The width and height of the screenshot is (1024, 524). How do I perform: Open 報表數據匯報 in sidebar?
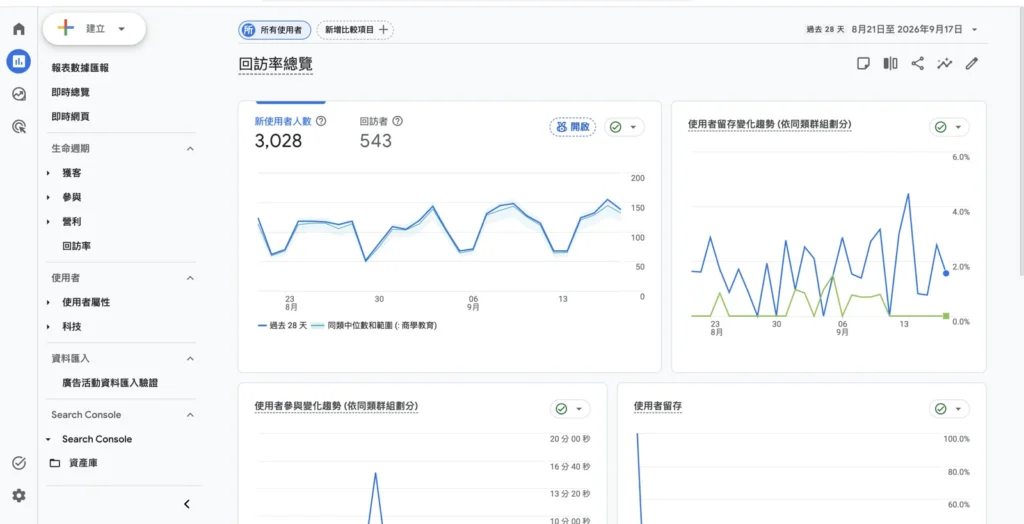point(80,68)
